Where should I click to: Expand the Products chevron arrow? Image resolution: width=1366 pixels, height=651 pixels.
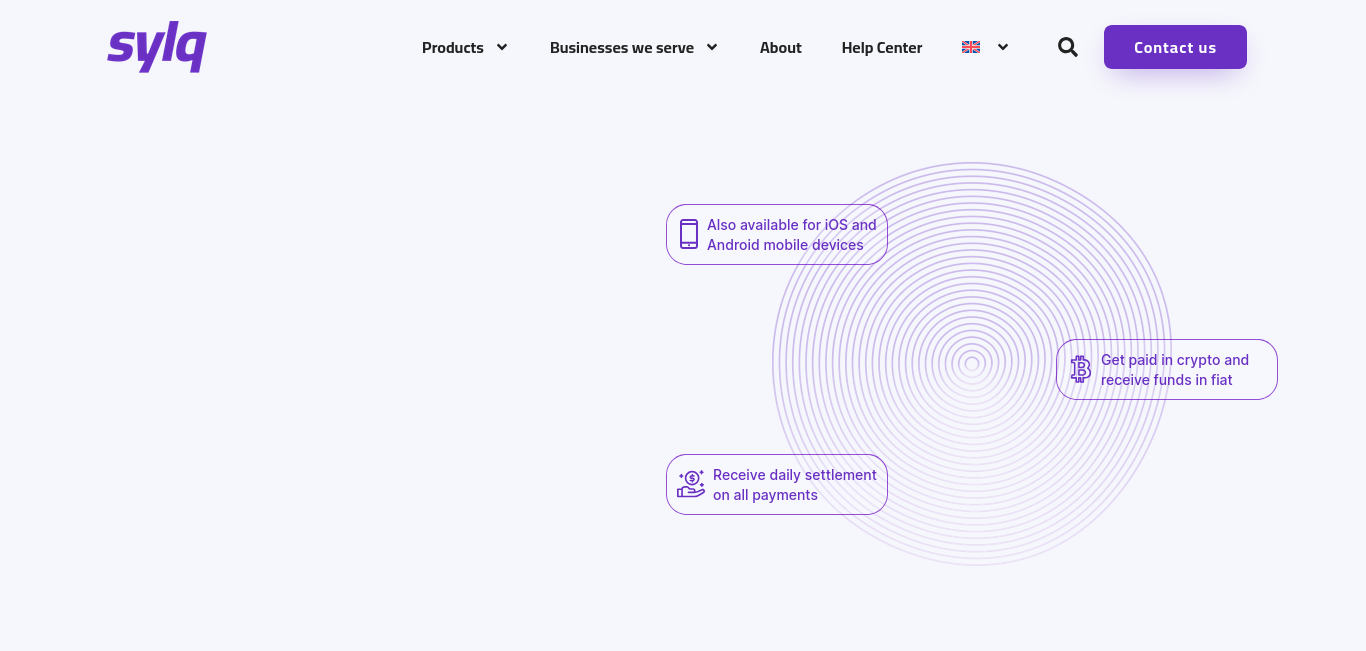coord(502,47)
